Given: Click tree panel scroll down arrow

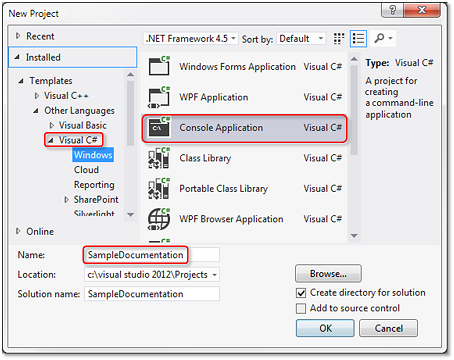Looking at the screenshot, I should point(131,215).
